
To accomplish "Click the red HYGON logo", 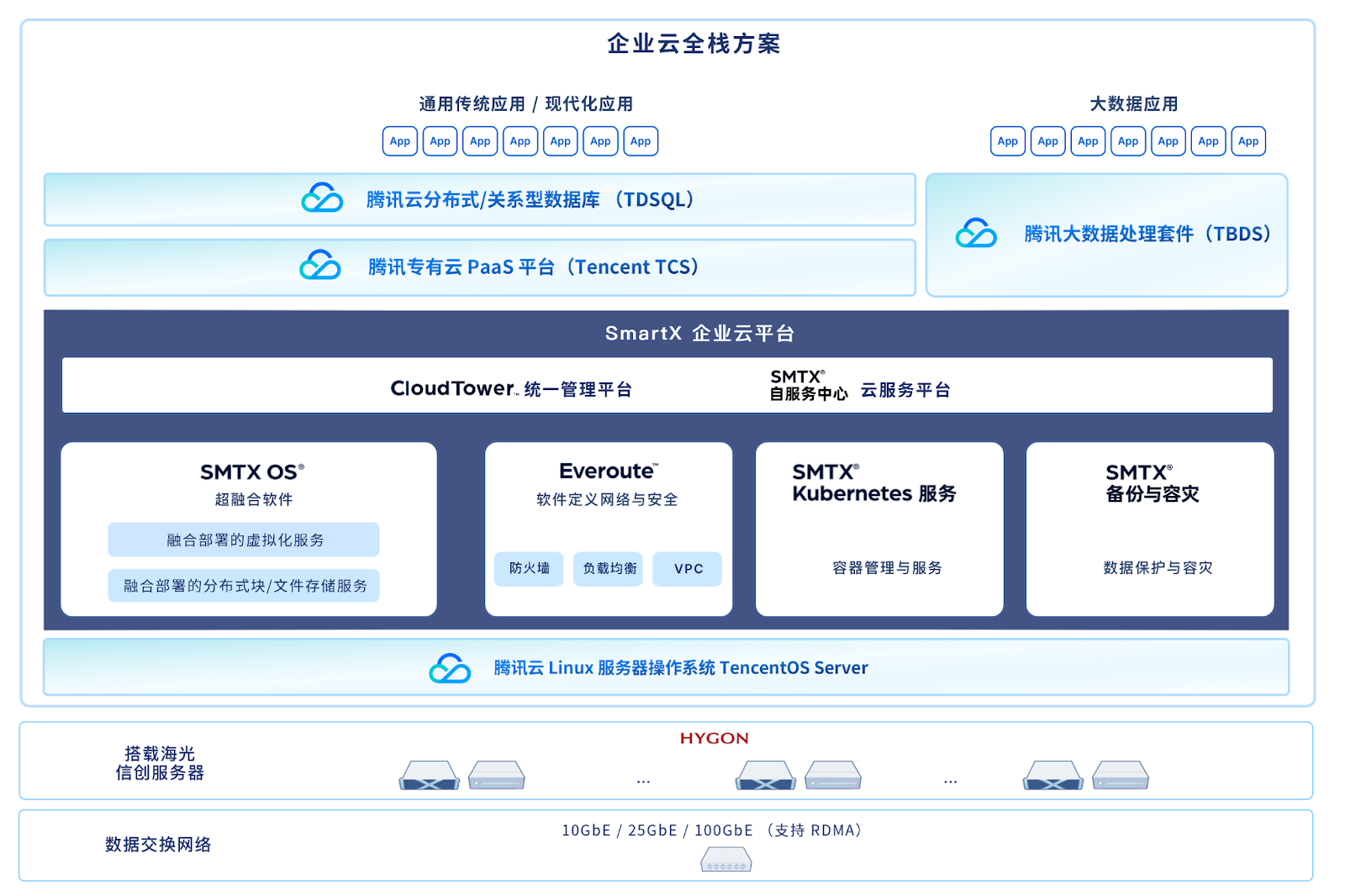I will (x=714, y=738).
